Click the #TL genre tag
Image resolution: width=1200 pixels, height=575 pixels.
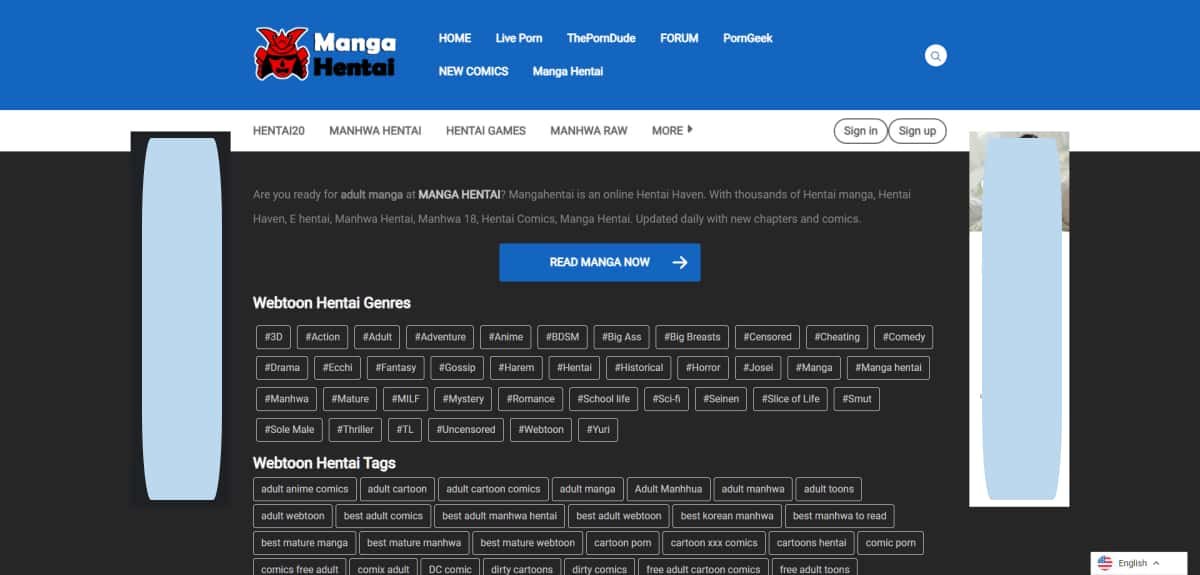click(x=405, y=430)
